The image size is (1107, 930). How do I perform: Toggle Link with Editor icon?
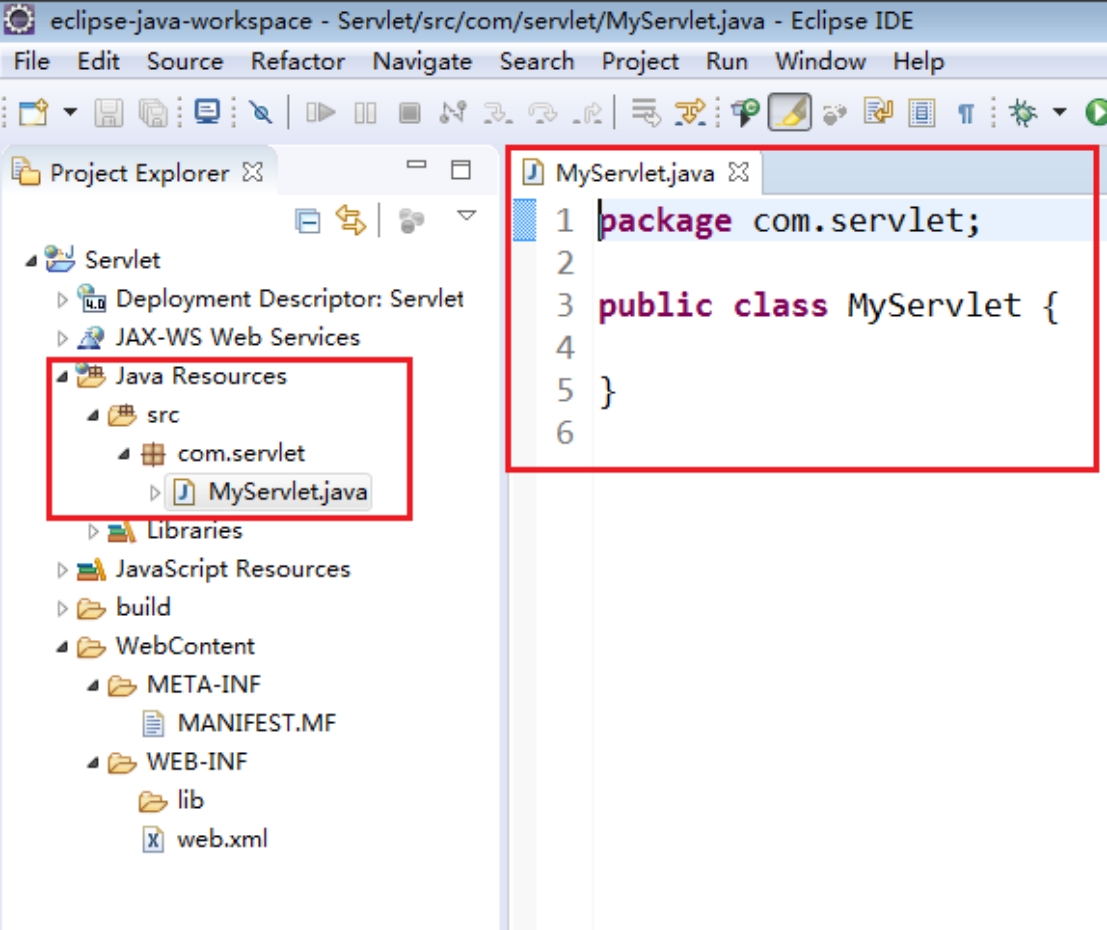click(x=351, y=220)
